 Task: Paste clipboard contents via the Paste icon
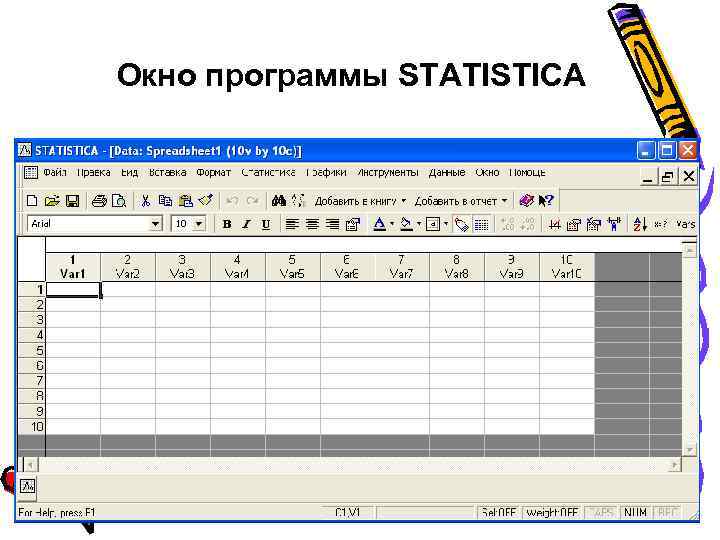(x=186, y=201)
